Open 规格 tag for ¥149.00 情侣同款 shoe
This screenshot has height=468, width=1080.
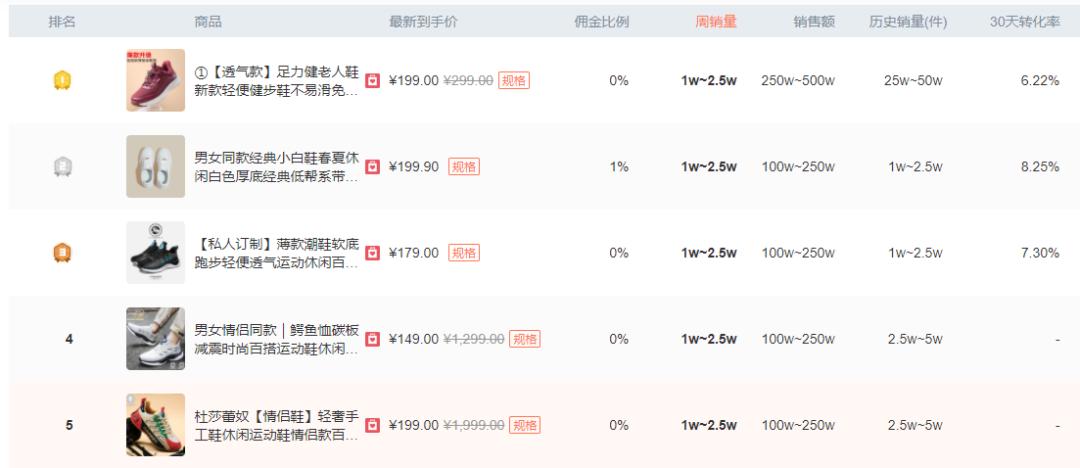click(524, 339)
